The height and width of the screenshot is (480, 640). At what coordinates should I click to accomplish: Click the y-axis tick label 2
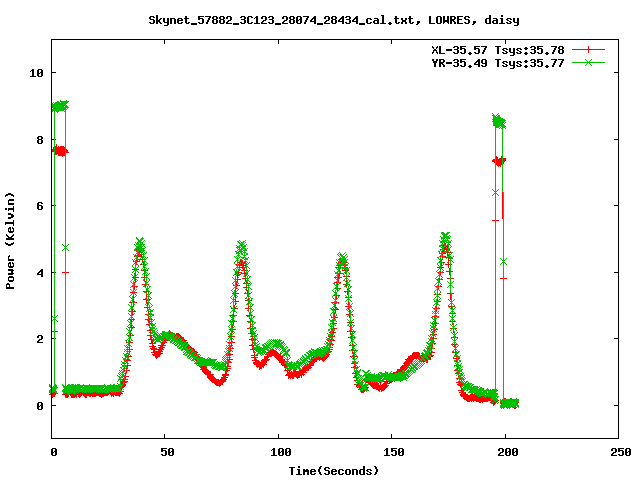click(x=39, y=339)
